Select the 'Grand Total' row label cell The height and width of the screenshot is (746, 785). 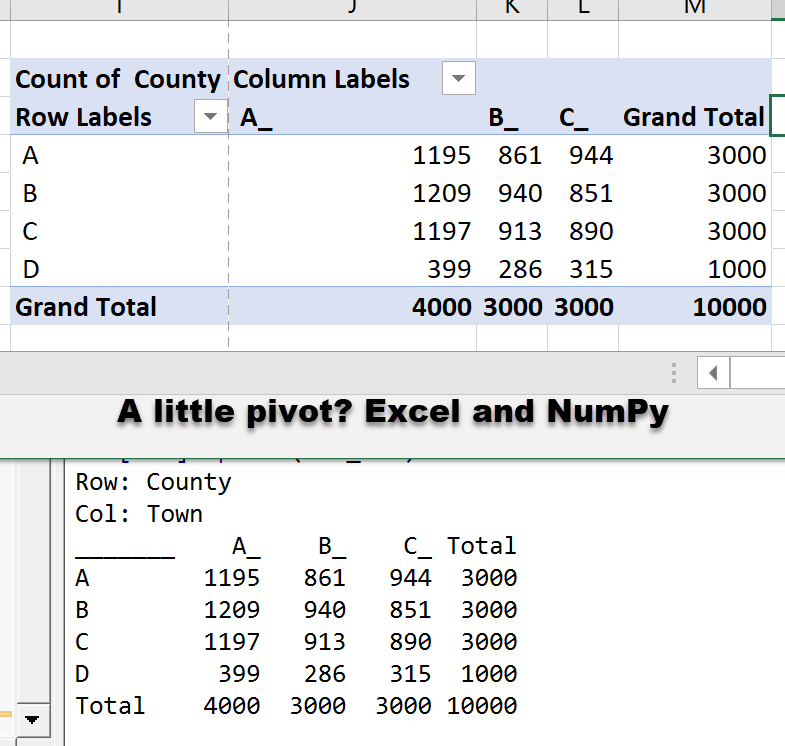pos(119,306)
